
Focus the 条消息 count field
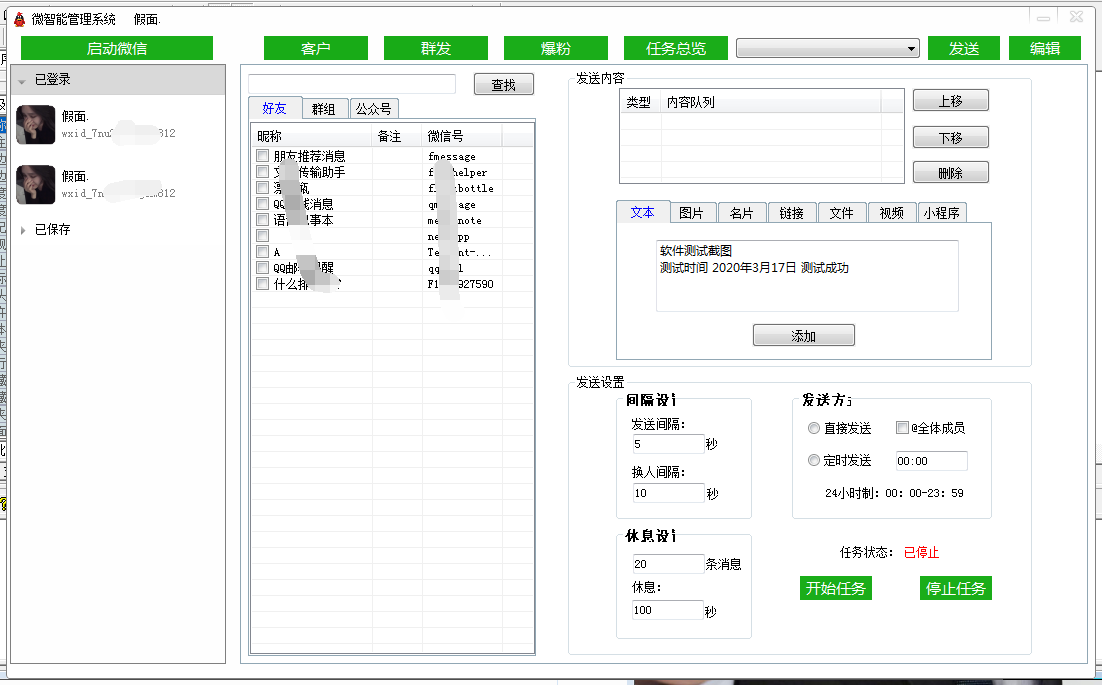coord(668,563)
